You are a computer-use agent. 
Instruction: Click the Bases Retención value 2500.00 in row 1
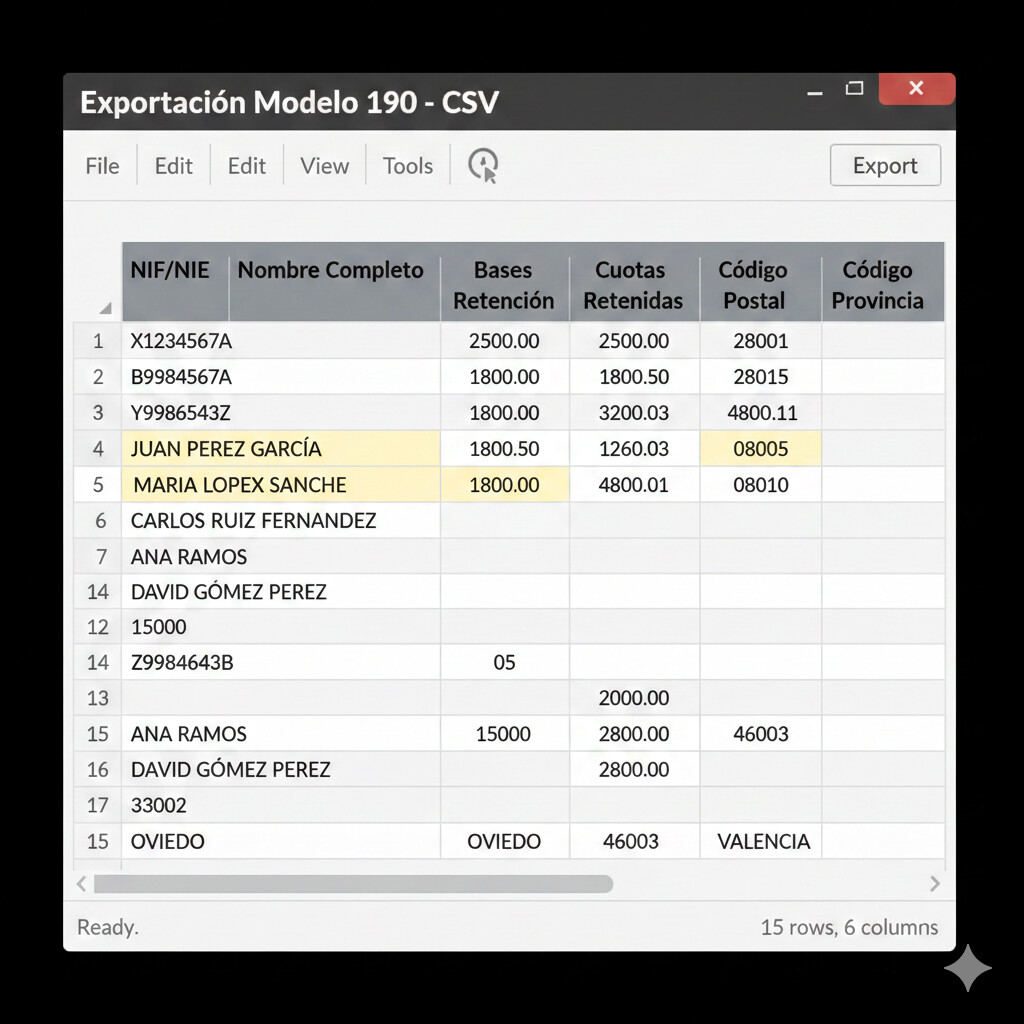coord(504,341)
